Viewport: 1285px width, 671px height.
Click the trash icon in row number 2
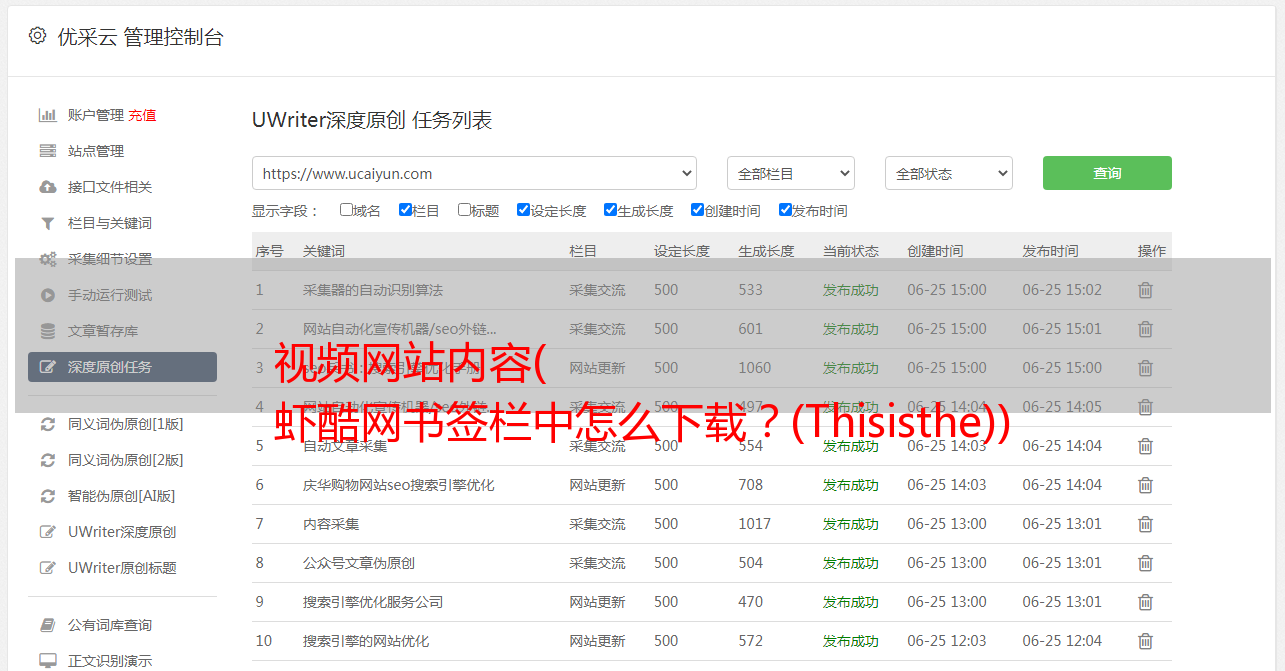click(1145, 329)
